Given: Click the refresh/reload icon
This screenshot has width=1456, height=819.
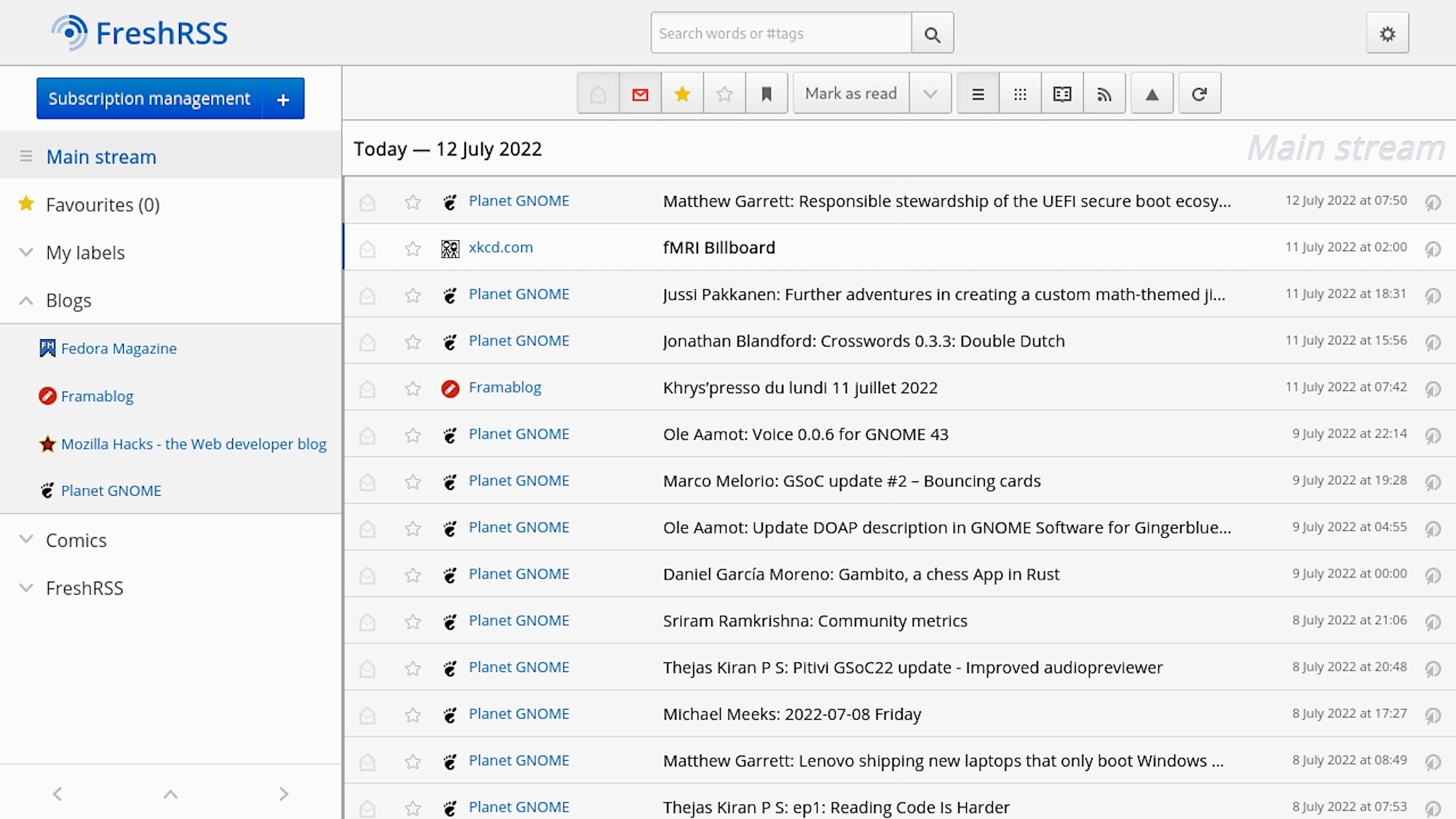Looking at the screenshot, I should (1199, 93).
